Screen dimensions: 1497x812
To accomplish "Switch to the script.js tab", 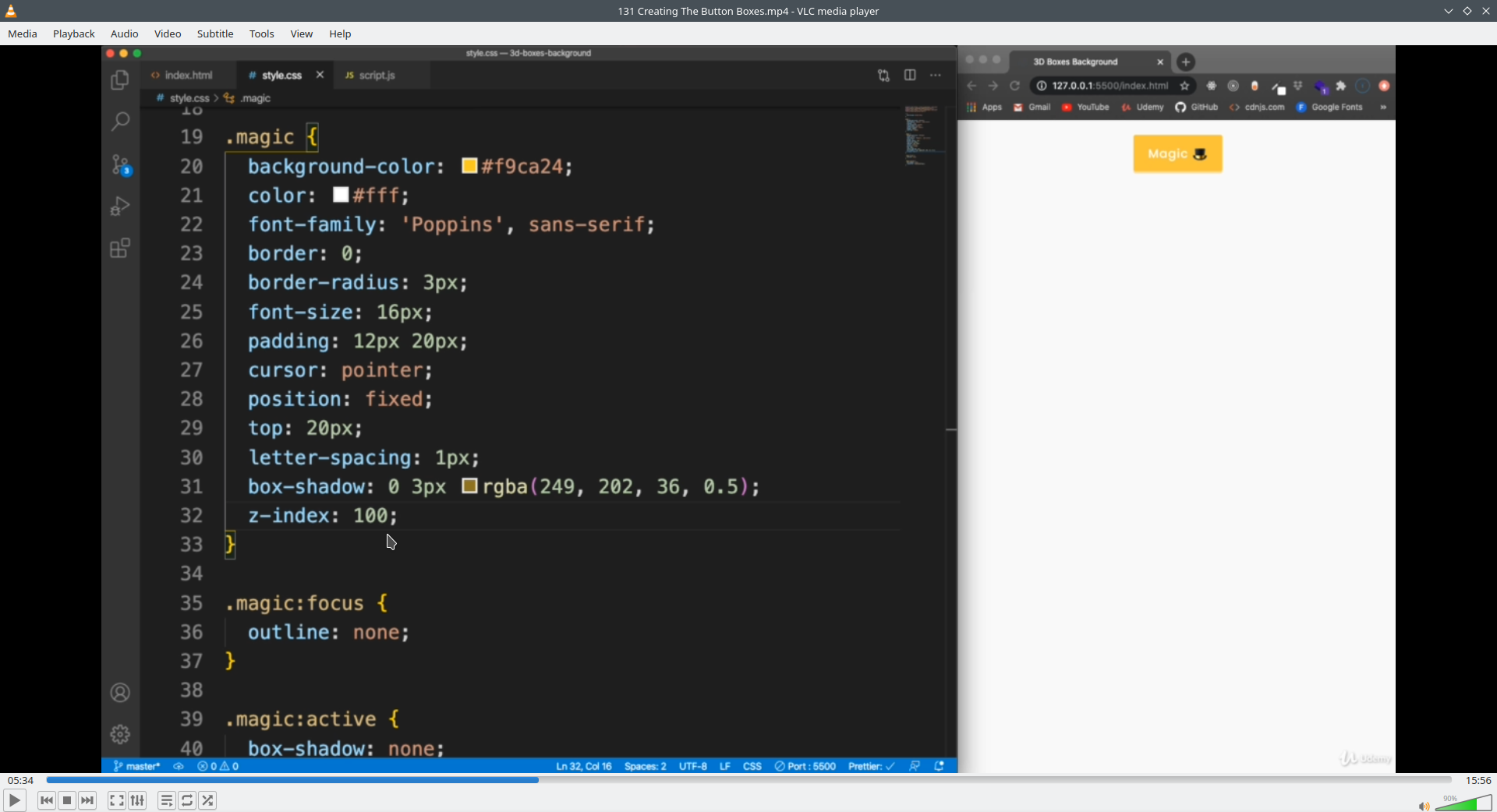I will 377,76.
